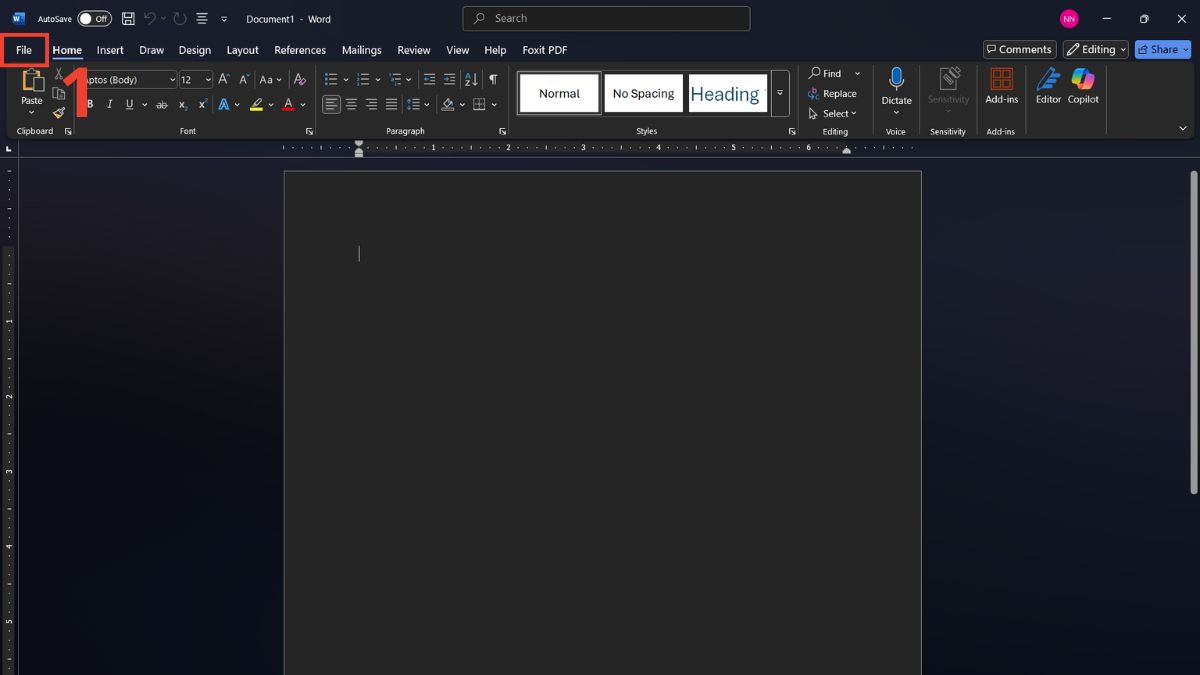Toggle italic formatting
The image size is (1200, 675).
coord(110,104)
